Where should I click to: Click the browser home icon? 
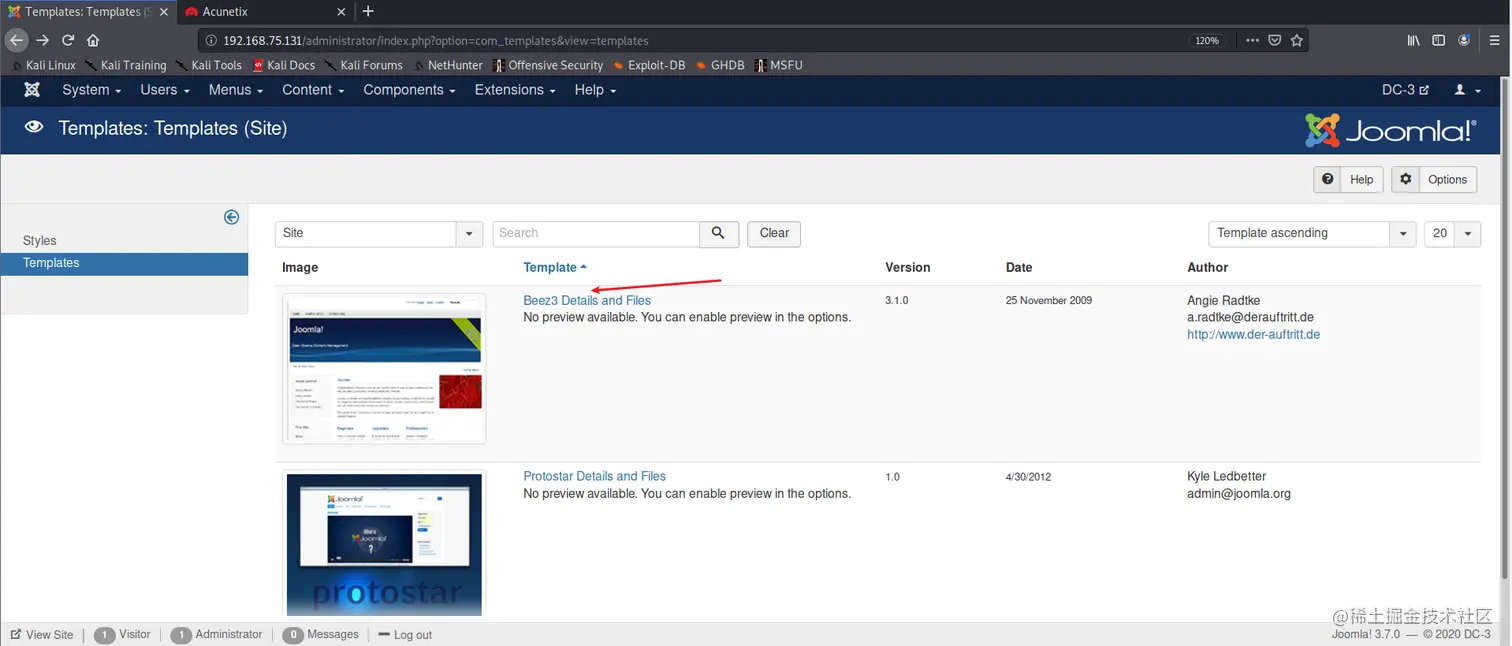point(93,41)
